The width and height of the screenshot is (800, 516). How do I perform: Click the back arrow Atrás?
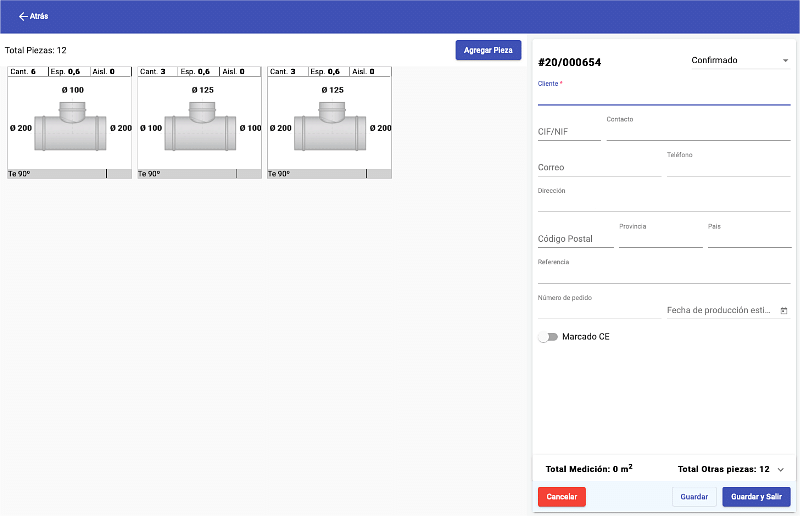tap(32, 16)
